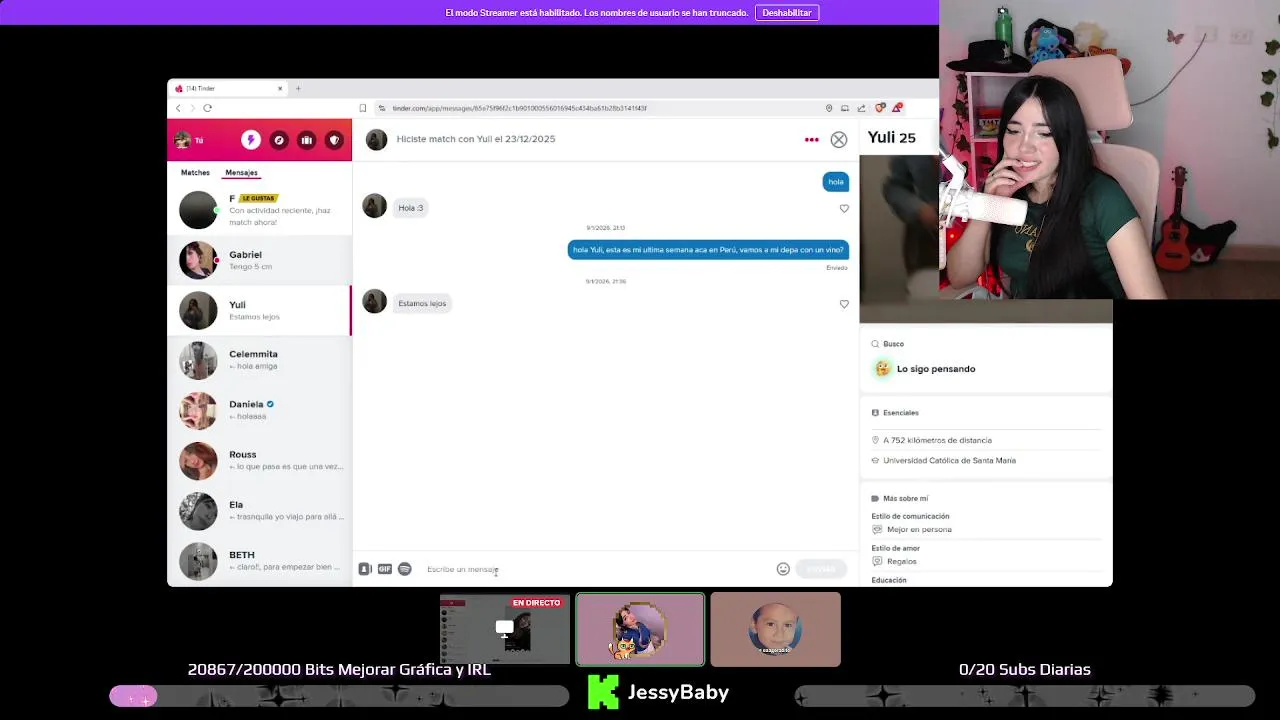Open a new browser tab

298,89
